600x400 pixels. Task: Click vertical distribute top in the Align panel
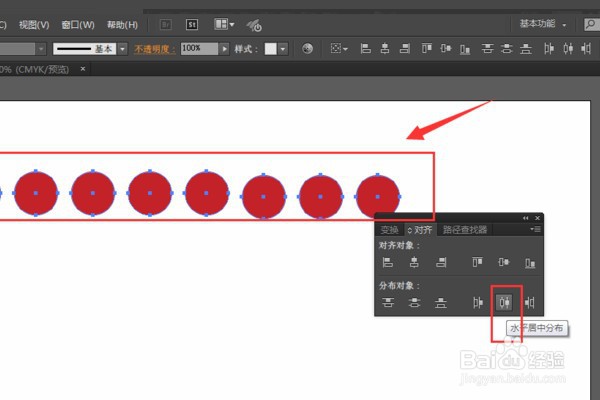click(388, 303)
